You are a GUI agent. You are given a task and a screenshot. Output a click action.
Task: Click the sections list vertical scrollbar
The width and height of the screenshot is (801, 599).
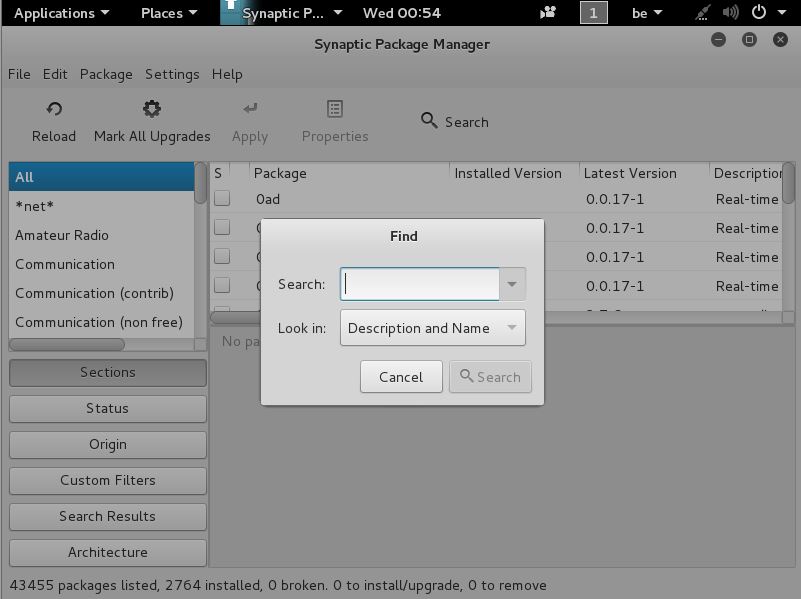(x=200, y=183)
